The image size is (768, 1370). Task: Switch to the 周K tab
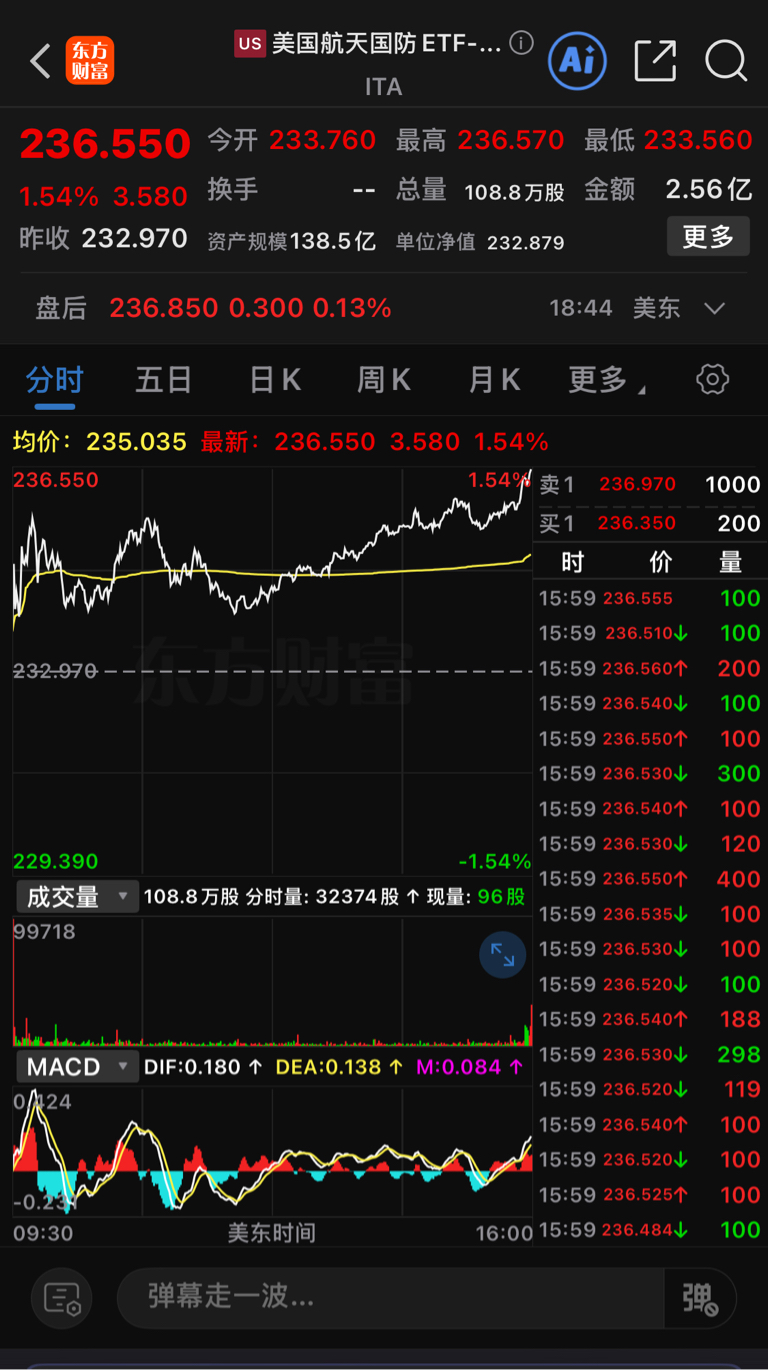384,380
